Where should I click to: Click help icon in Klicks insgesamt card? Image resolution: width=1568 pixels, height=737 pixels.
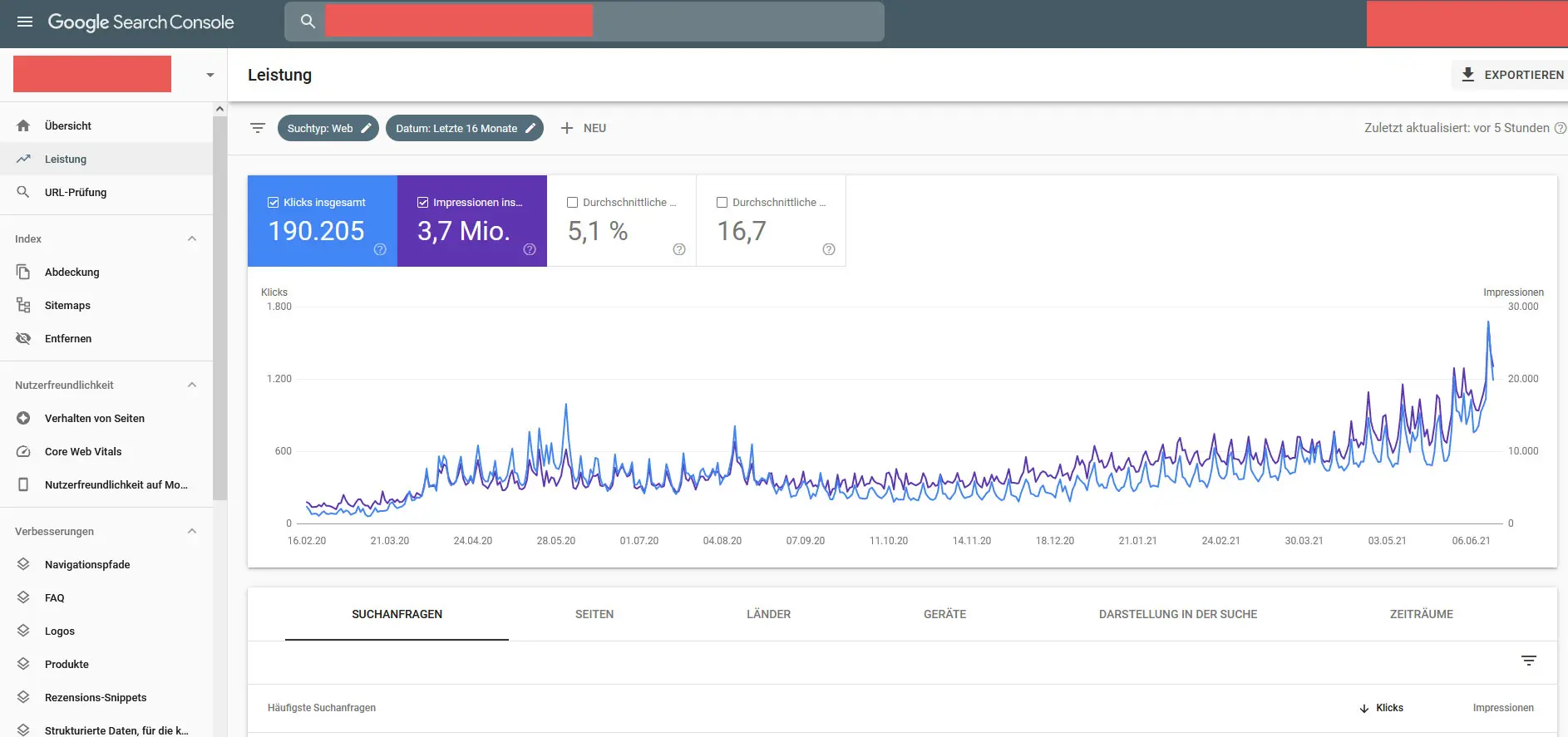click(x=380, y=249)
